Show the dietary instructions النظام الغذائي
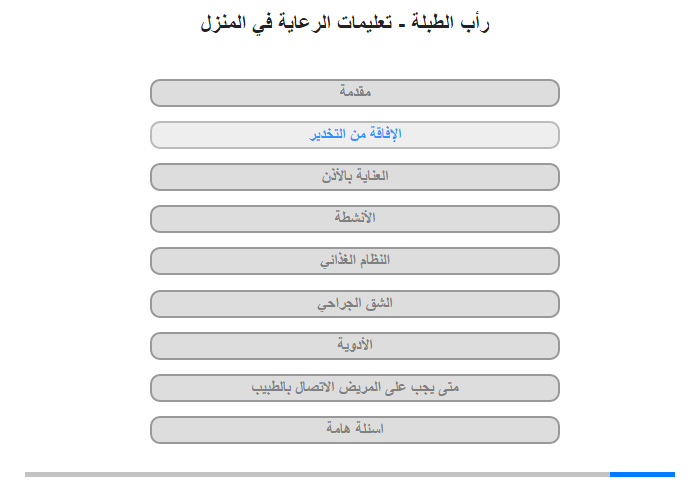Screen dimensions: 700x480 coord(355,261)
